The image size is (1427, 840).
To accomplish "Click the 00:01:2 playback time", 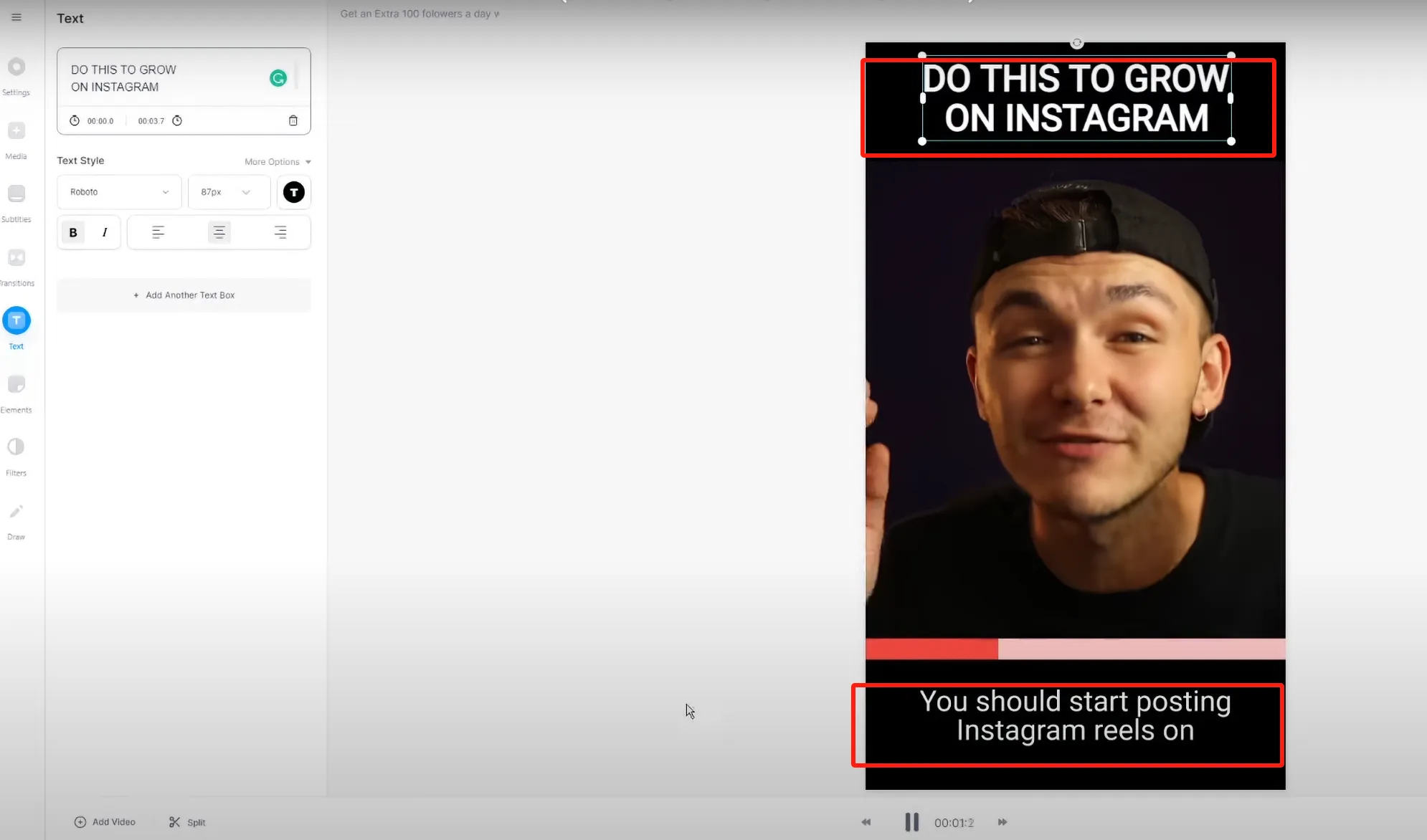I will point(954,823).
